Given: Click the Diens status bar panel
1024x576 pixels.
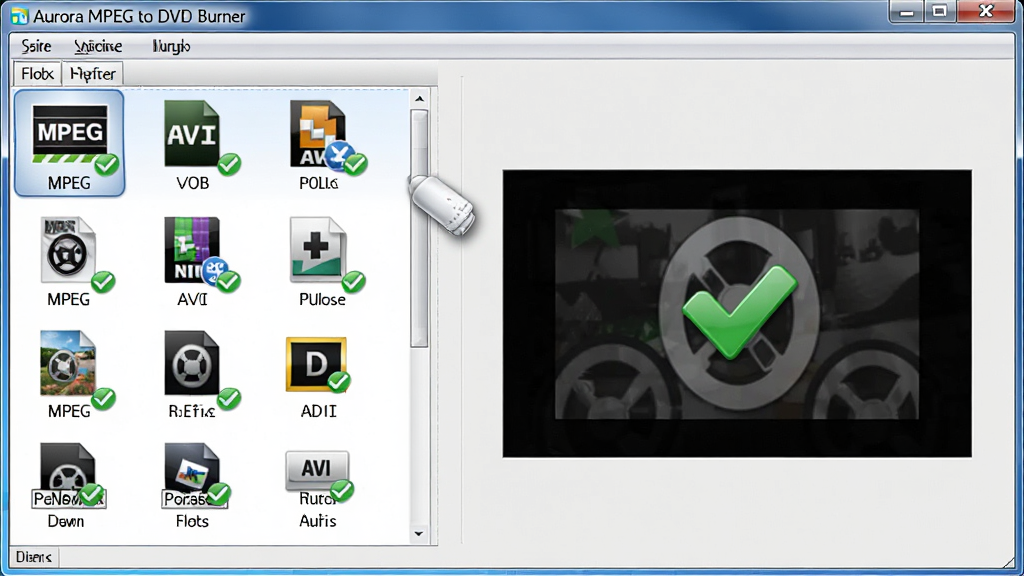Looking at the screenshot, I should click(x=34, y=557).
